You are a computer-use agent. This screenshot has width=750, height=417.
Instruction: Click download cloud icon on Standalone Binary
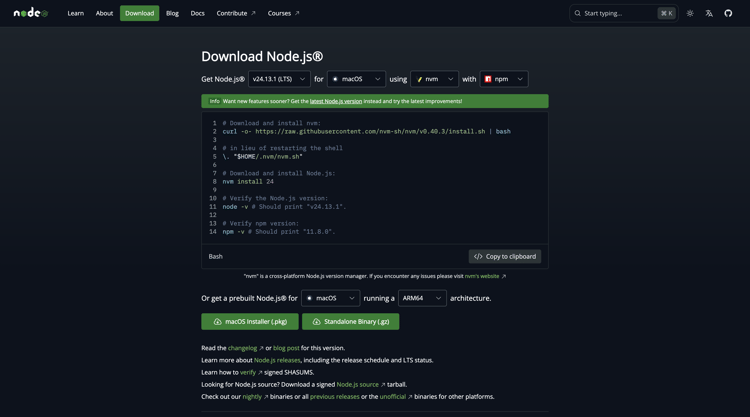coord(316,321)
